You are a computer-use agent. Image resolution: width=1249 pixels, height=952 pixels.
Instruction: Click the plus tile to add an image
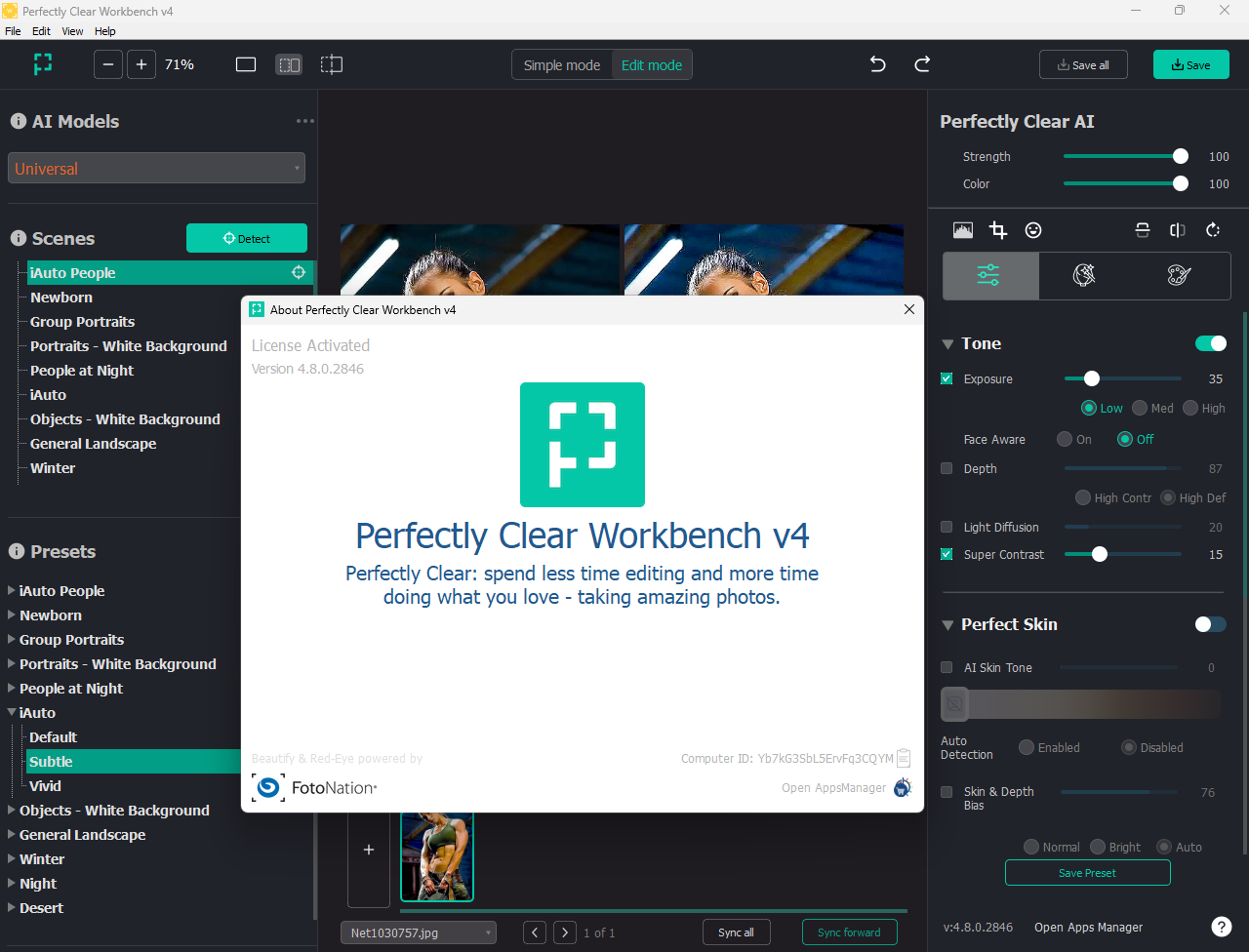(x=369, y=850)
